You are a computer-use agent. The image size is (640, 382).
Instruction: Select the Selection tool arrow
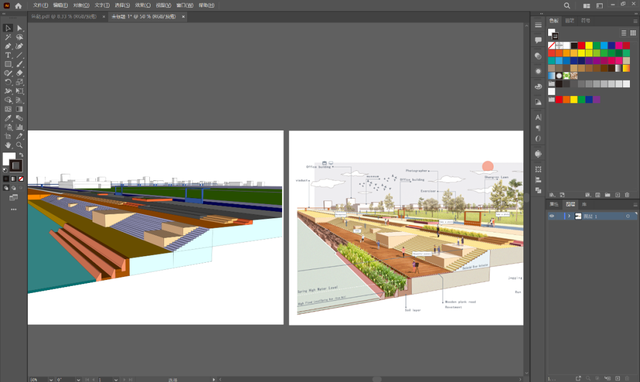(x=8, y=28)
